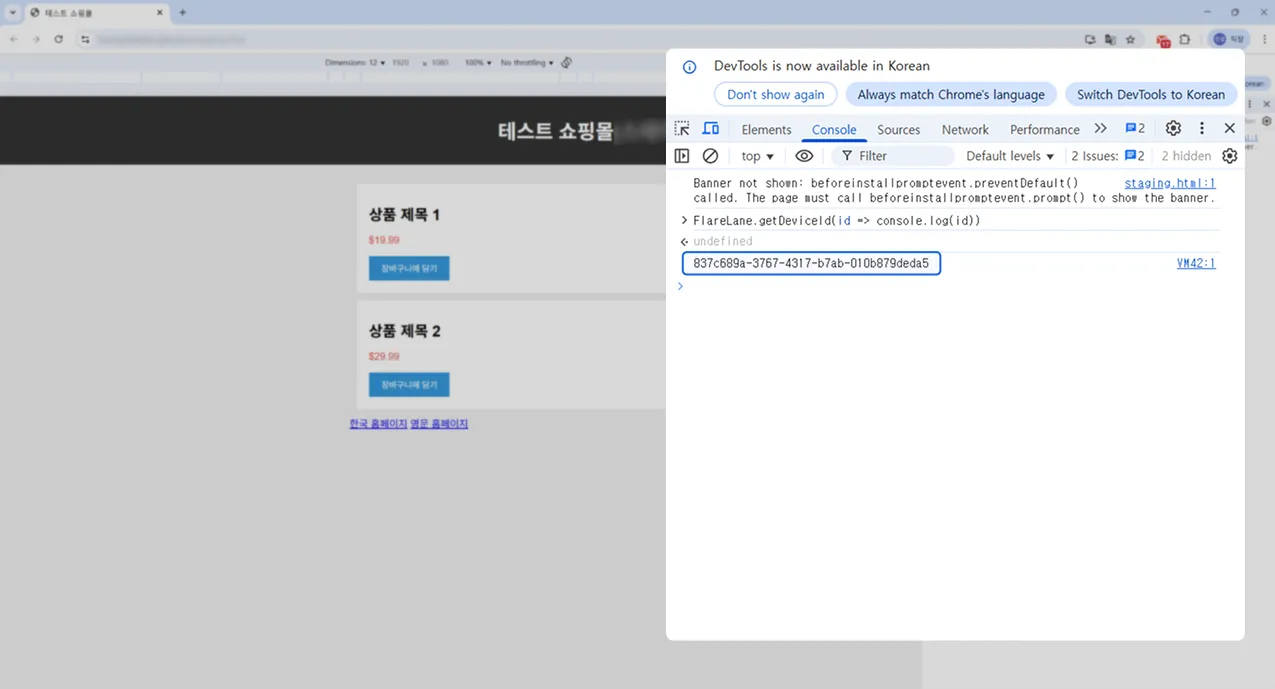Create a live expression with eye icon
This screenshot has height=689, width=1275.
(804, 156)
